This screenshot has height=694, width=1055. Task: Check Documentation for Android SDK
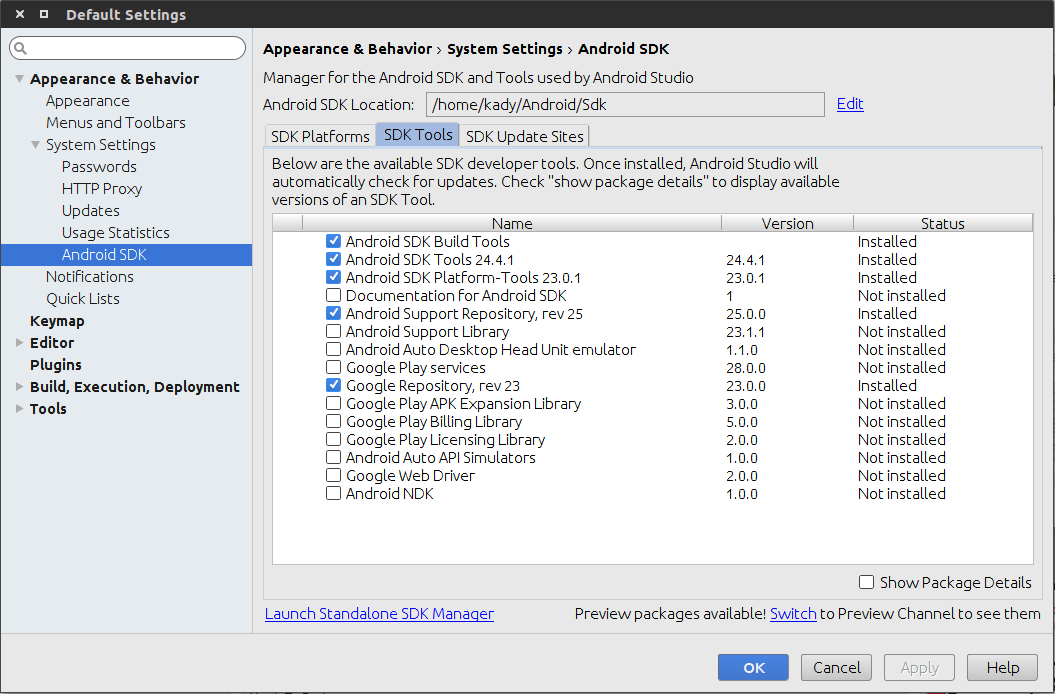pos(333,296)
